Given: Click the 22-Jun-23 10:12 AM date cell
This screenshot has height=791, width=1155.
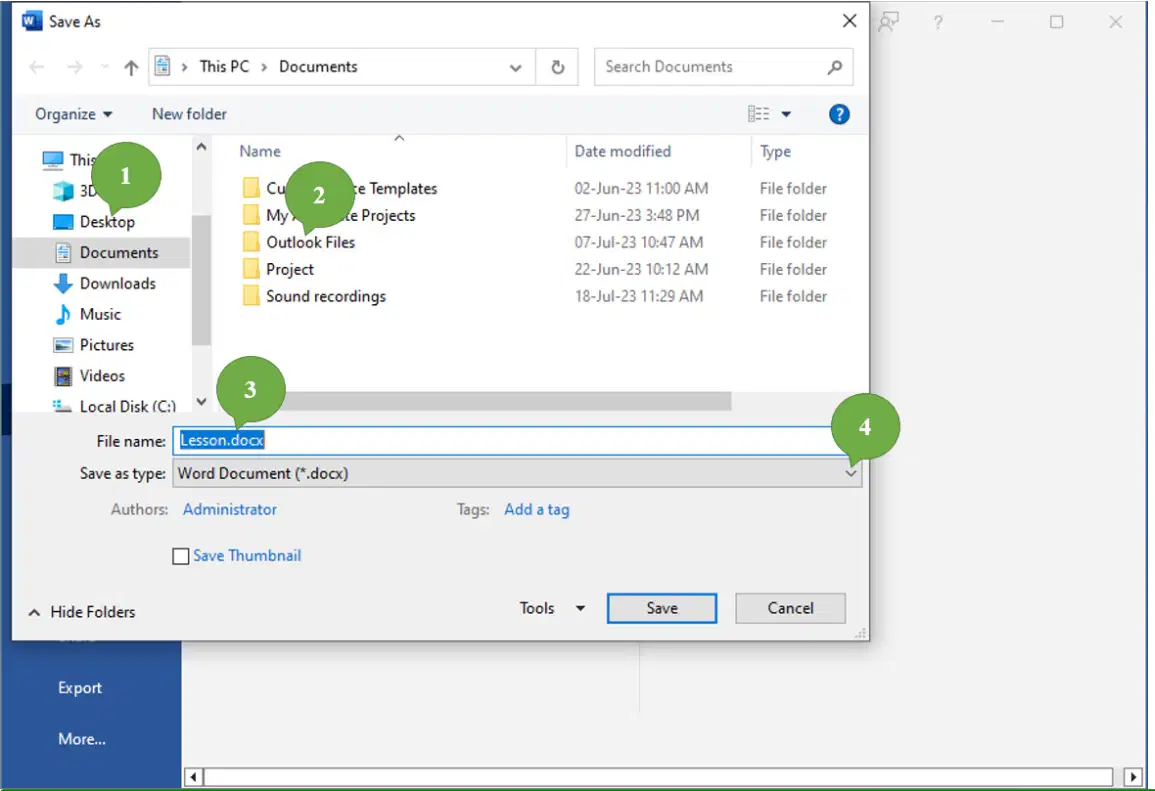Looking at the screenshot, I should (x=641, y=270).
